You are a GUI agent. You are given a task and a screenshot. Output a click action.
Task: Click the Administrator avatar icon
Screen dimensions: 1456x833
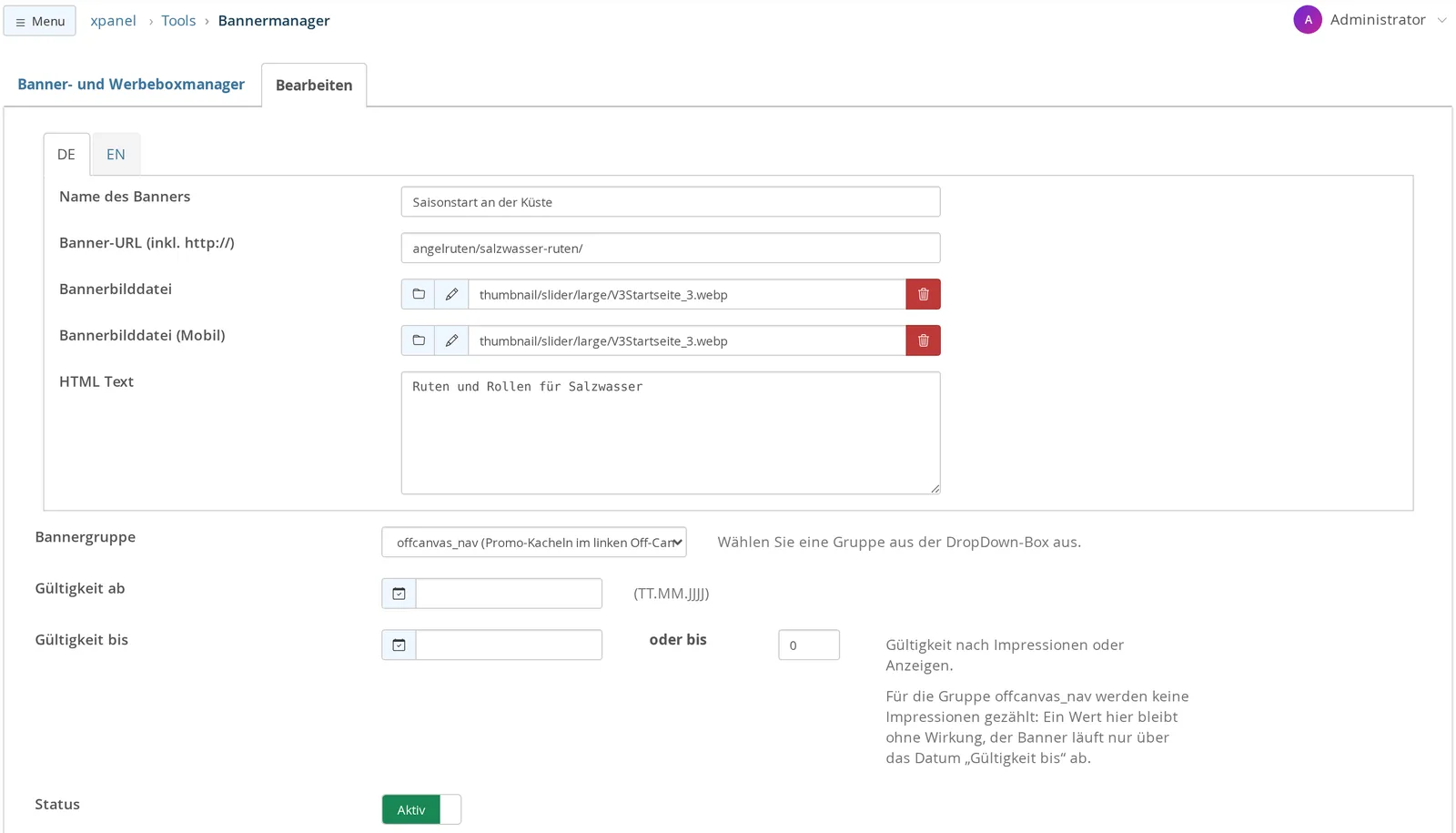click(x=1308, y=19)
